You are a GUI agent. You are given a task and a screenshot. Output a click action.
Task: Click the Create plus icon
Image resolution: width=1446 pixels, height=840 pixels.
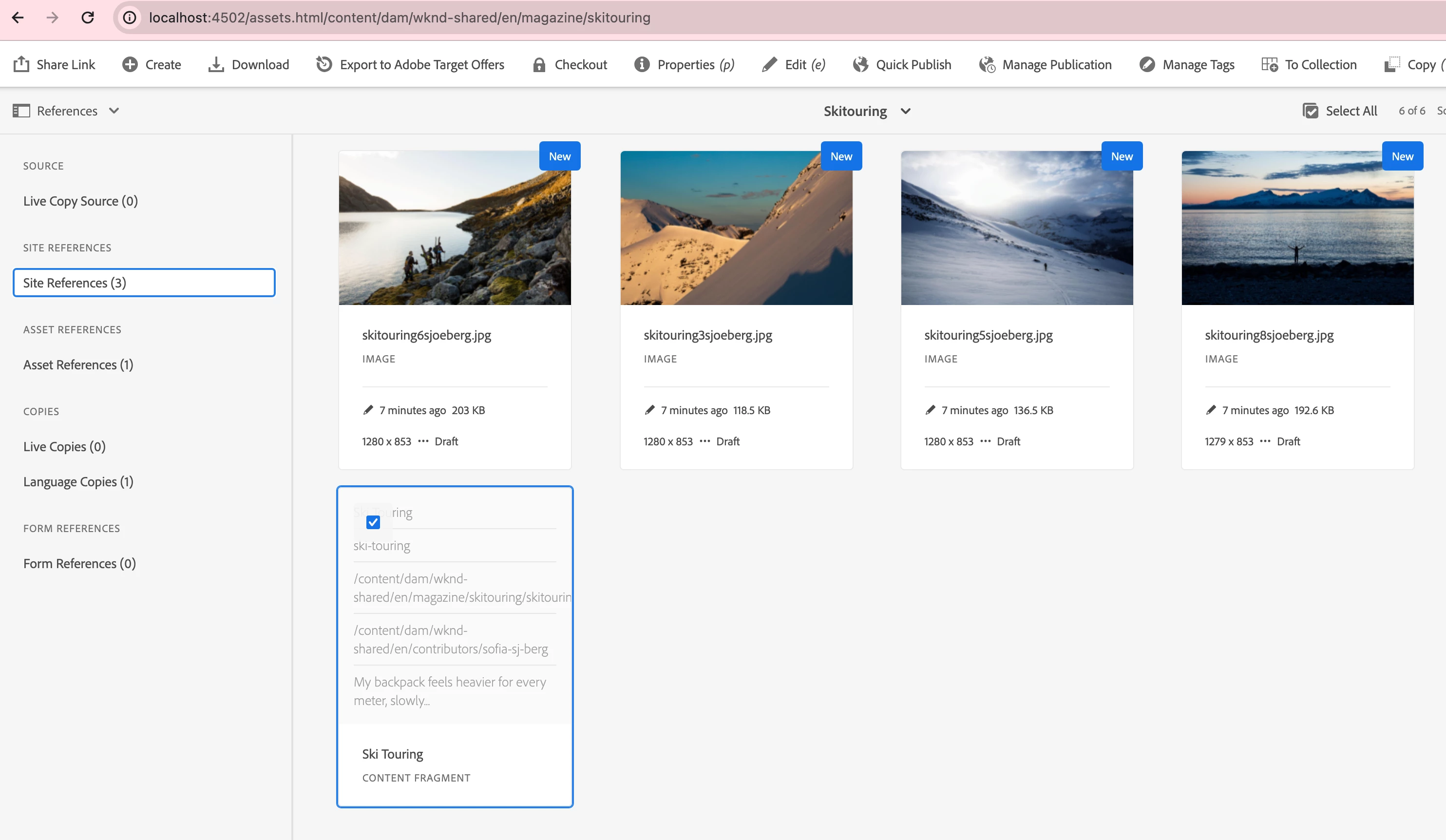(130, 64)
